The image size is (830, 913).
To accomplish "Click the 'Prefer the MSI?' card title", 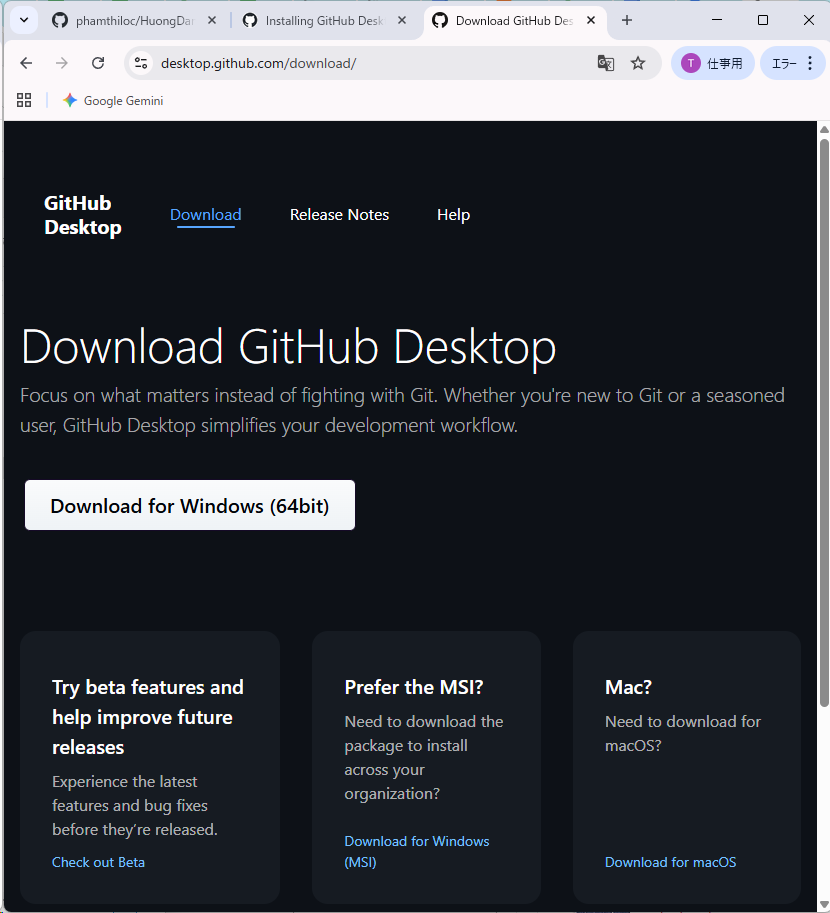I will coord(414,687).
